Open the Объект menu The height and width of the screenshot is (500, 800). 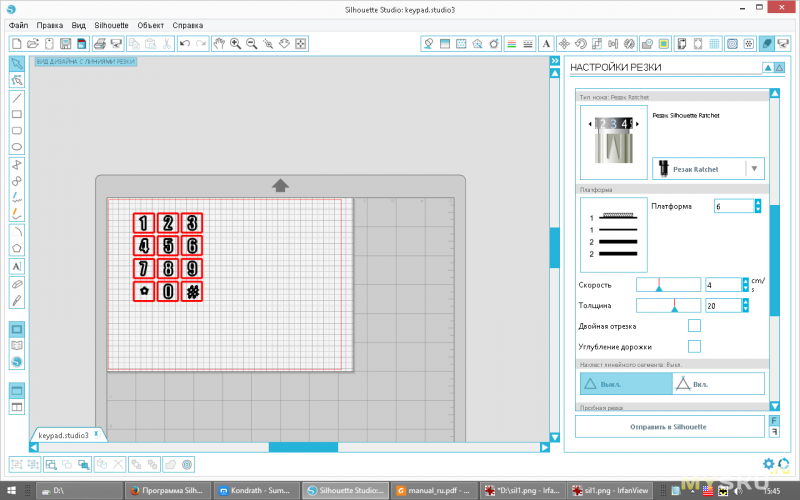pyautogui.click(x=150, y=24)
